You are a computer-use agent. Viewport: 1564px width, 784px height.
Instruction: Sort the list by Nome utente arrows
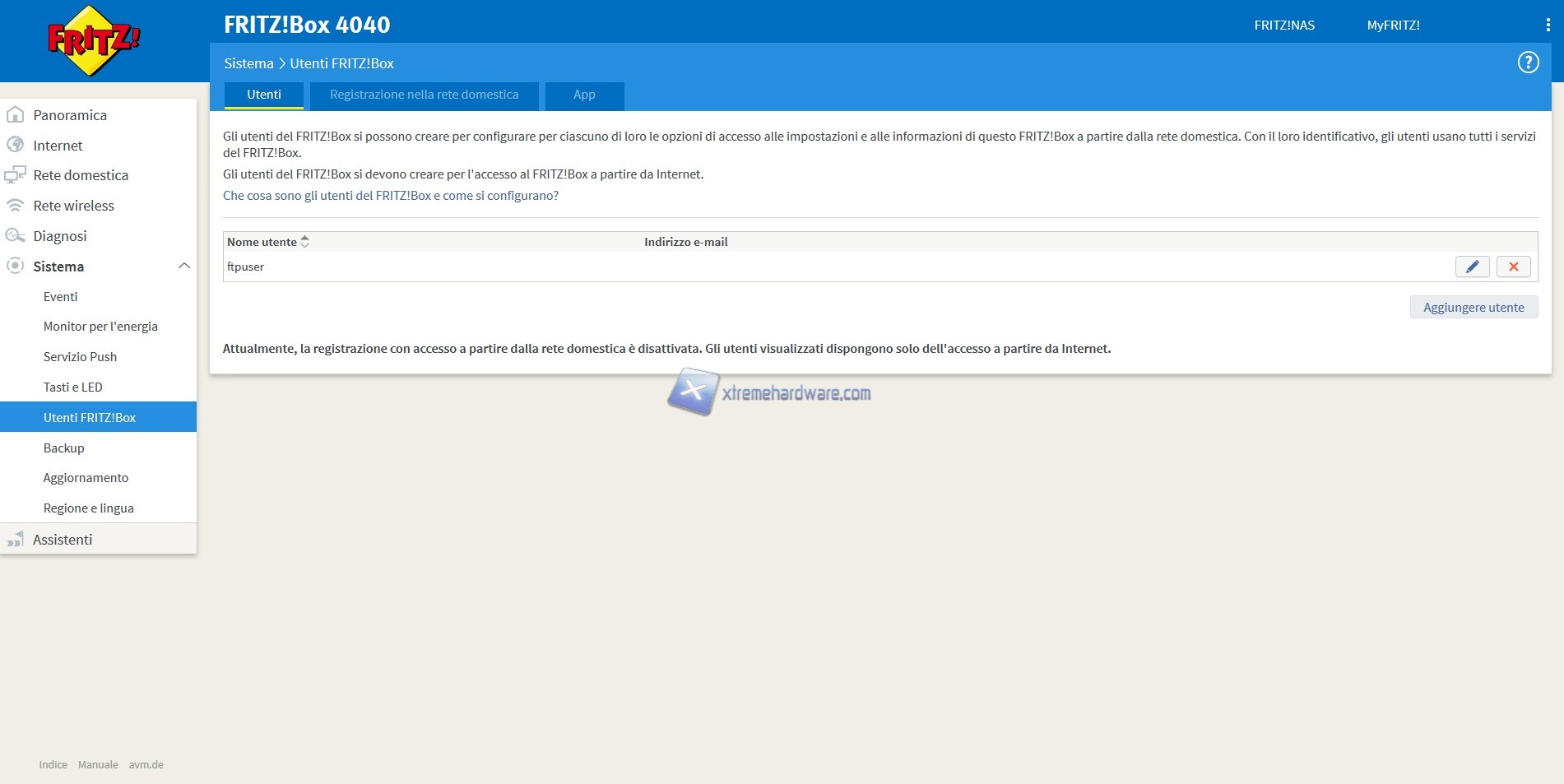pos(305,242)
